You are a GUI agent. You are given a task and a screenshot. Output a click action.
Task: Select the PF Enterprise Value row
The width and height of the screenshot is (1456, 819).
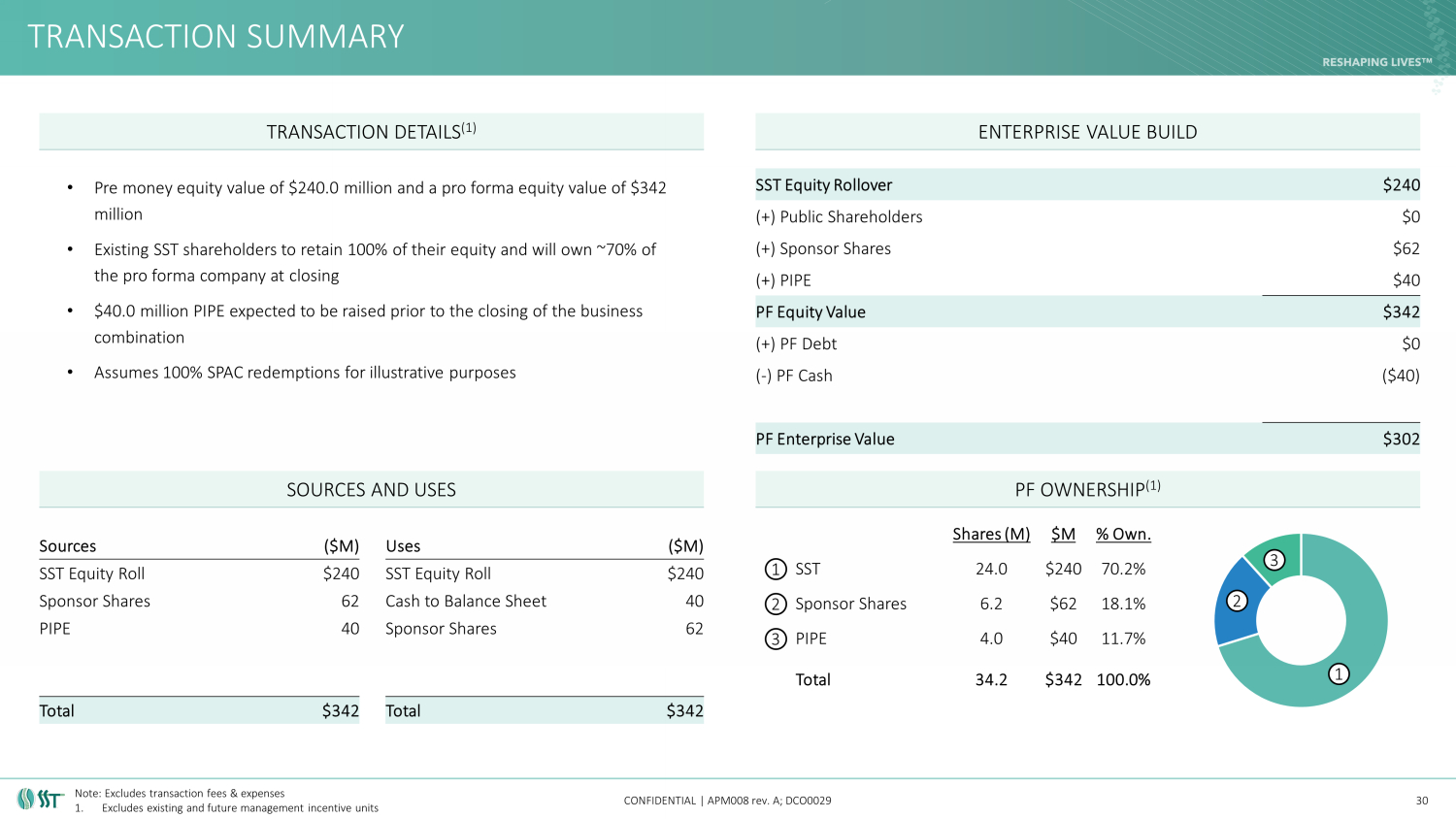[x=1087, y=439]
